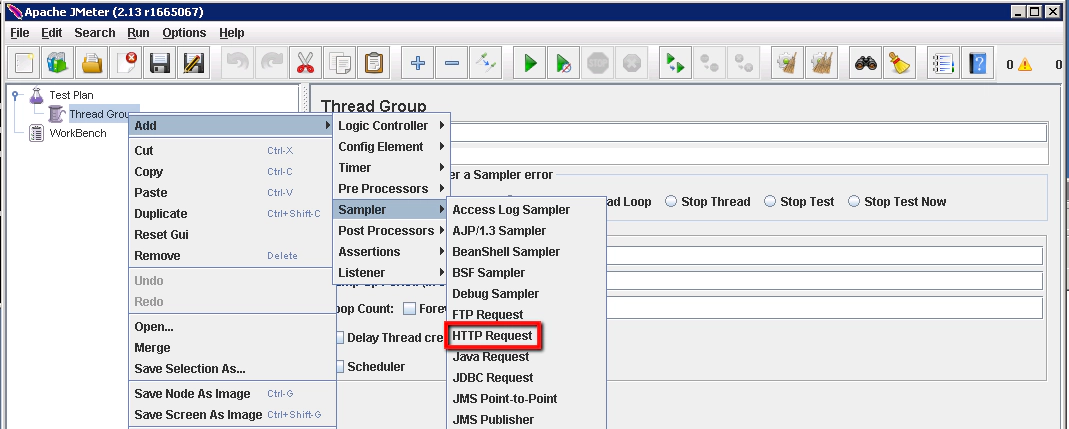Screen dimensions: 1069x429
Task: Open the Function Helper dialog icon
Action: [x=944, y=63]
